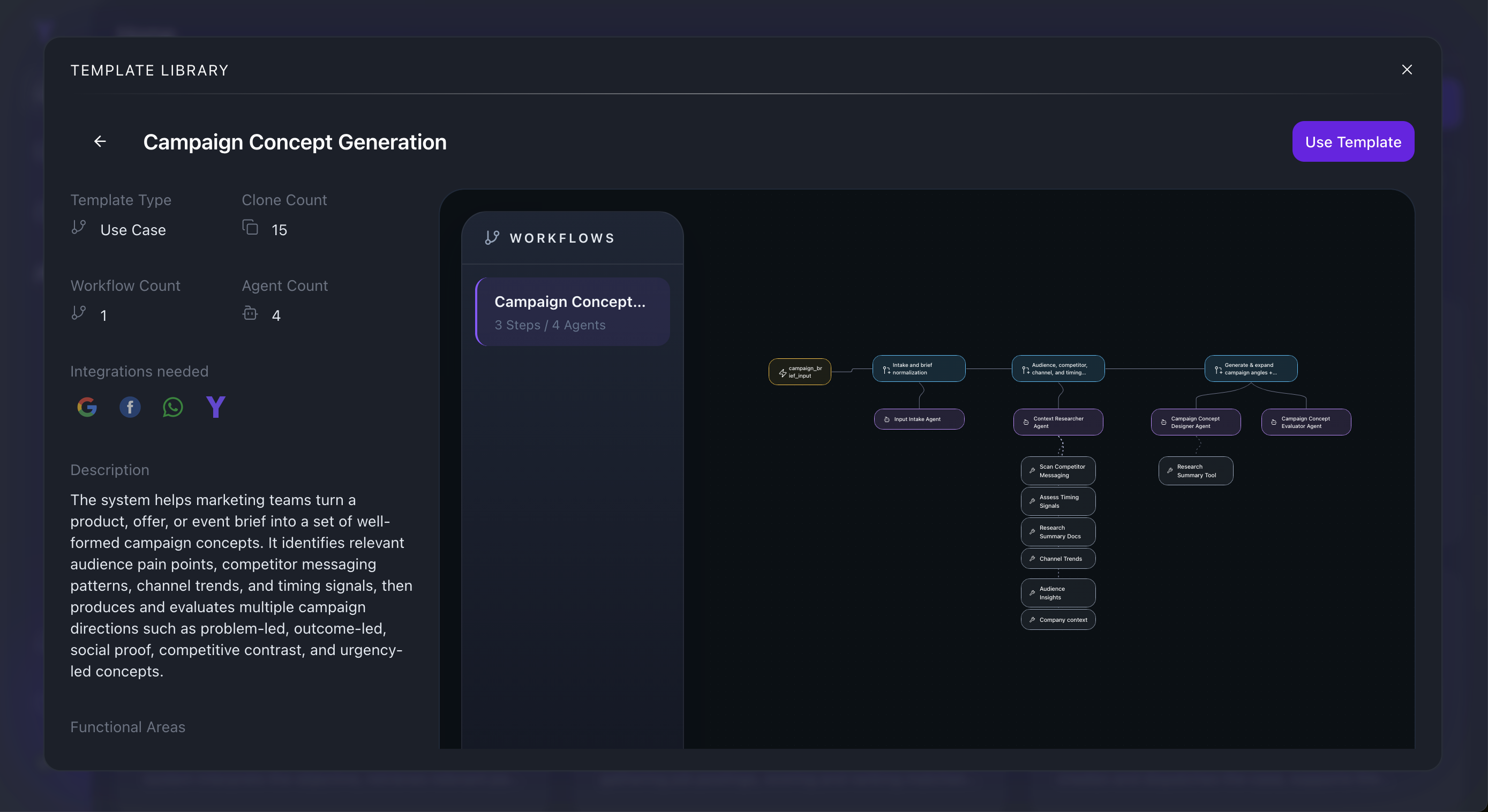
Task: Click the Assess Timing Signals tool node
Action: pyautogui.click(x=1058, y=501)
